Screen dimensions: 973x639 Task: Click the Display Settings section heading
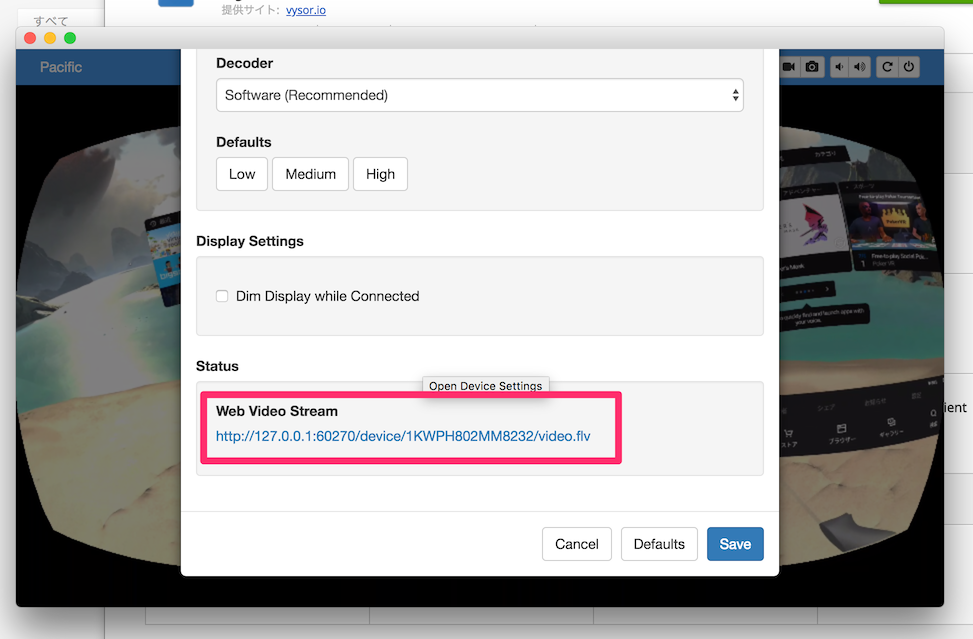(x=250, y=241)
